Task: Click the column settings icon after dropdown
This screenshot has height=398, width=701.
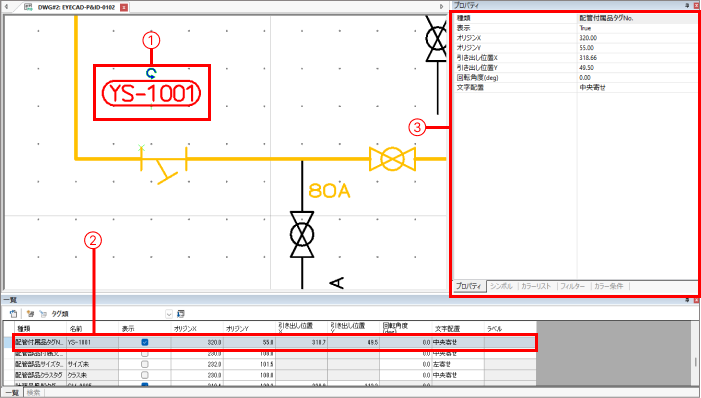Action: click(181, 314)
